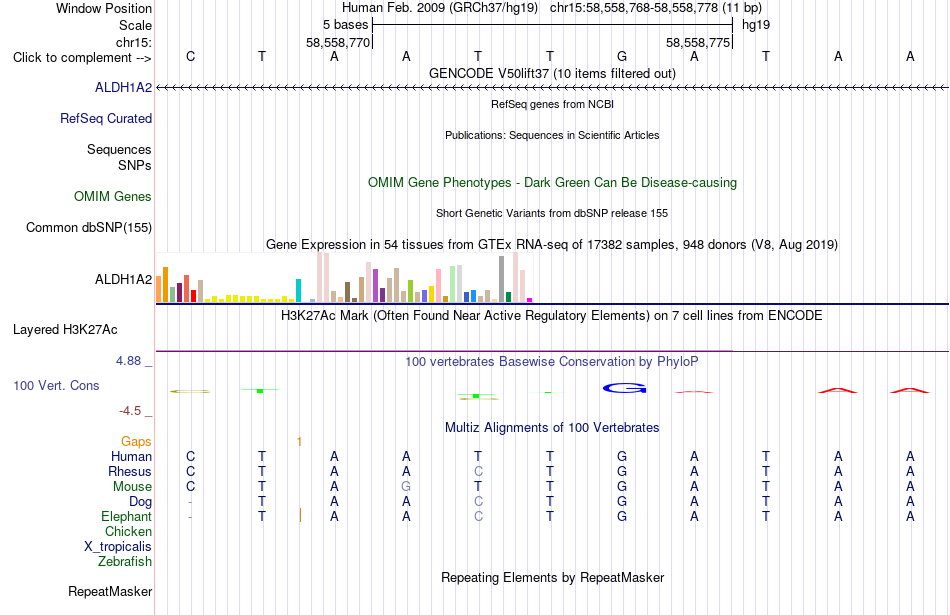Image resolution: width=950 pixels, height=615 pixels.
Task: Open the 100 Vert. Cons track label
Action: pyautogui.click(x=56, y=386)
